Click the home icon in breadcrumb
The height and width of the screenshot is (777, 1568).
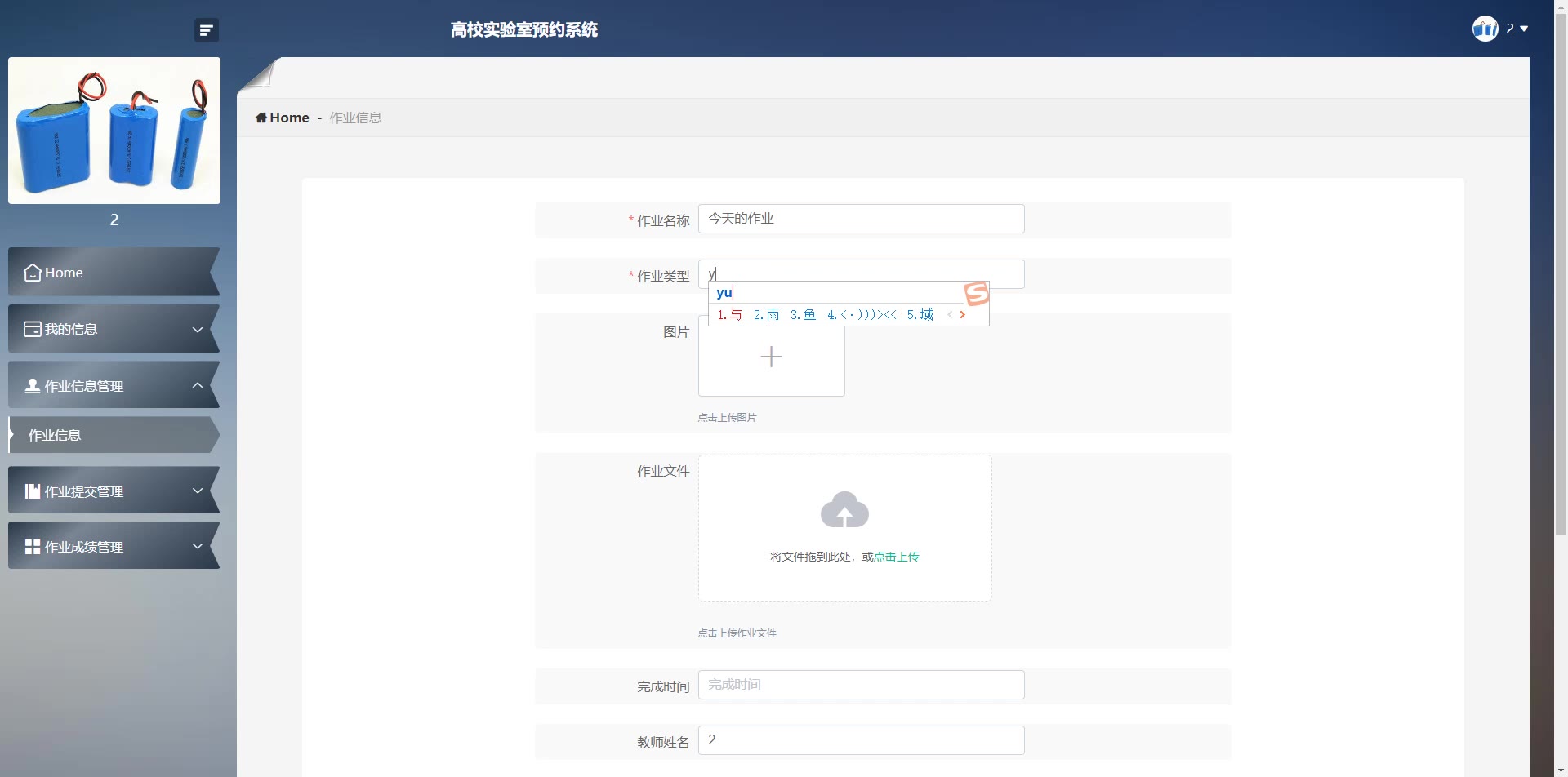pyautogui.click(x=261, y=118)
